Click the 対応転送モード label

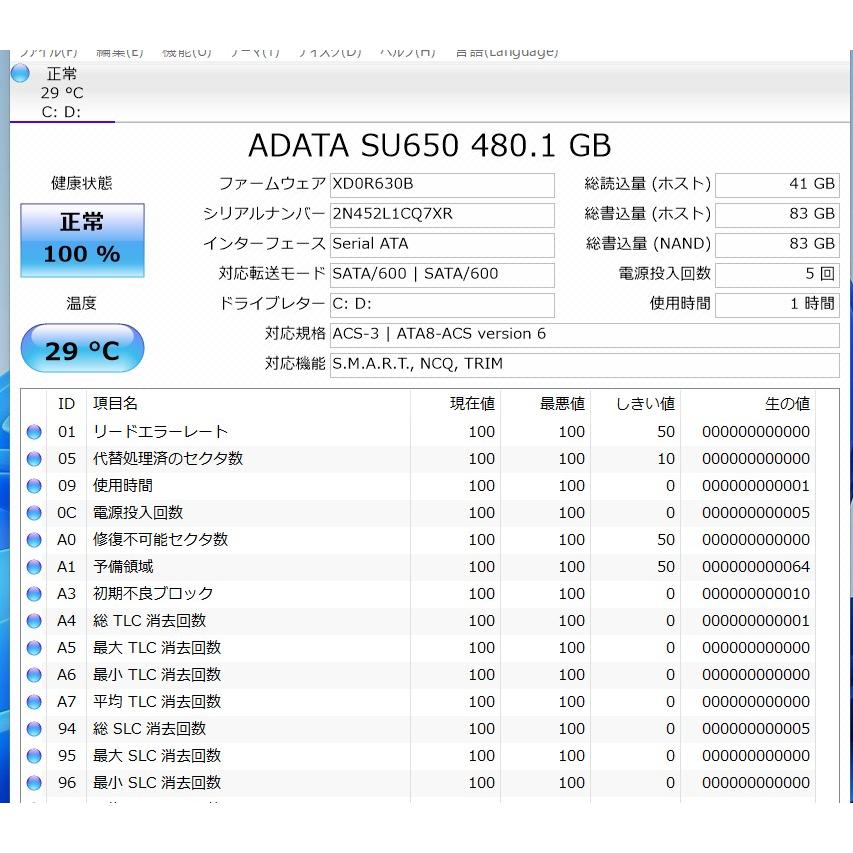point(272,274)
